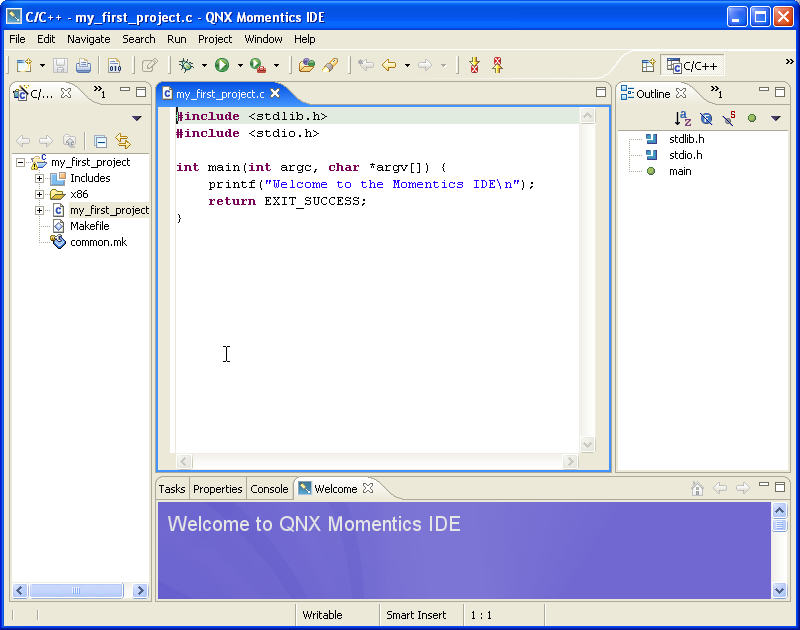The image size is (800, 630).
Task: Toggle Hide Fields filter in Outline
Action: [706, 118]
